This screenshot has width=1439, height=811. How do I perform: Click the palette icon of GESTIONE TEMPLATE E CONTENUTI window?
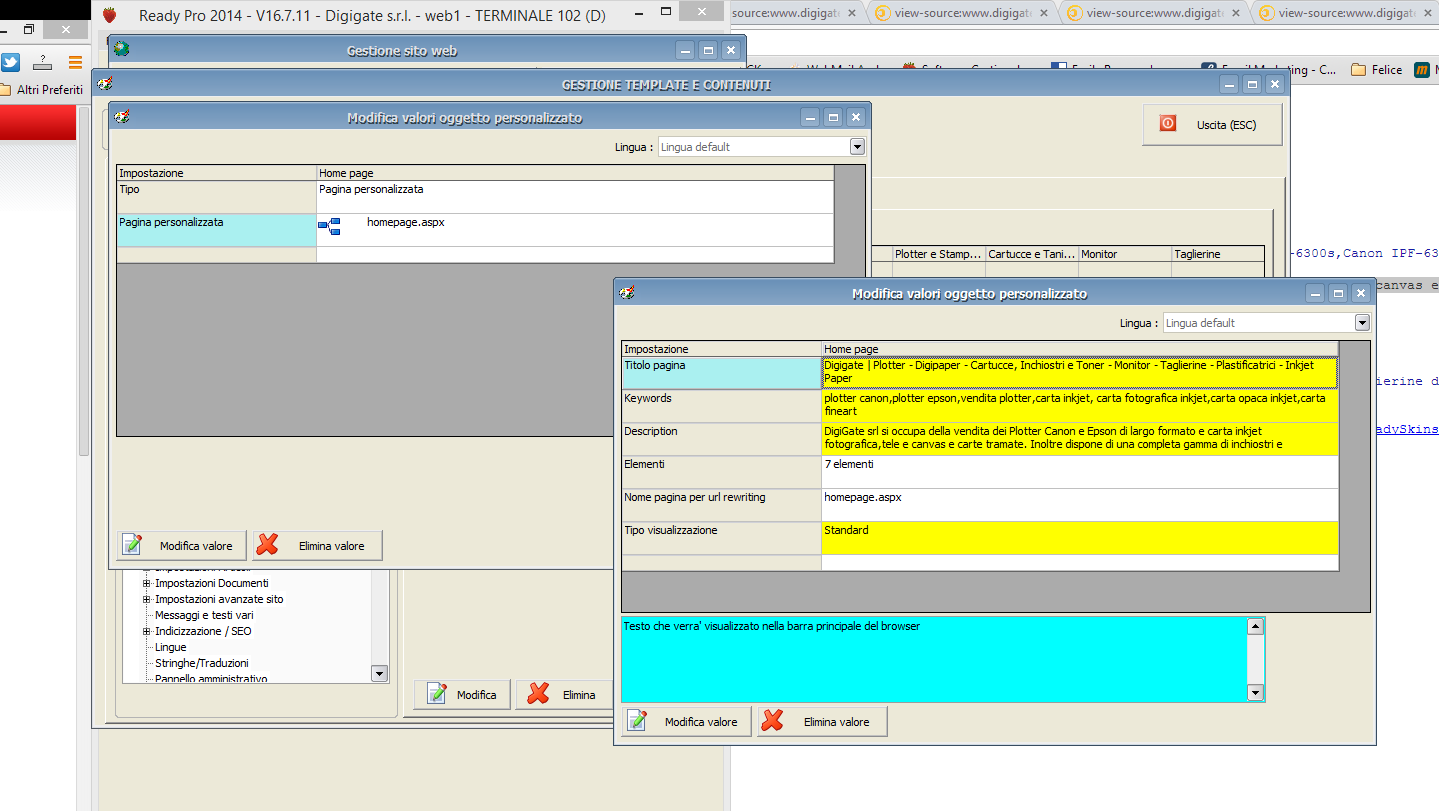click(x=104, y=84)
